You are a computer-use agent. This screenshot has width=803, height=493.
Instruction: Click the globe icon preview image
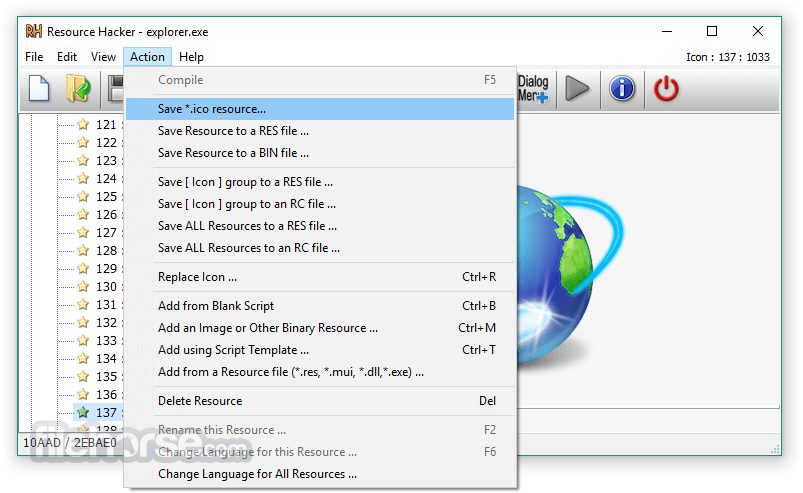coord(568,276)
